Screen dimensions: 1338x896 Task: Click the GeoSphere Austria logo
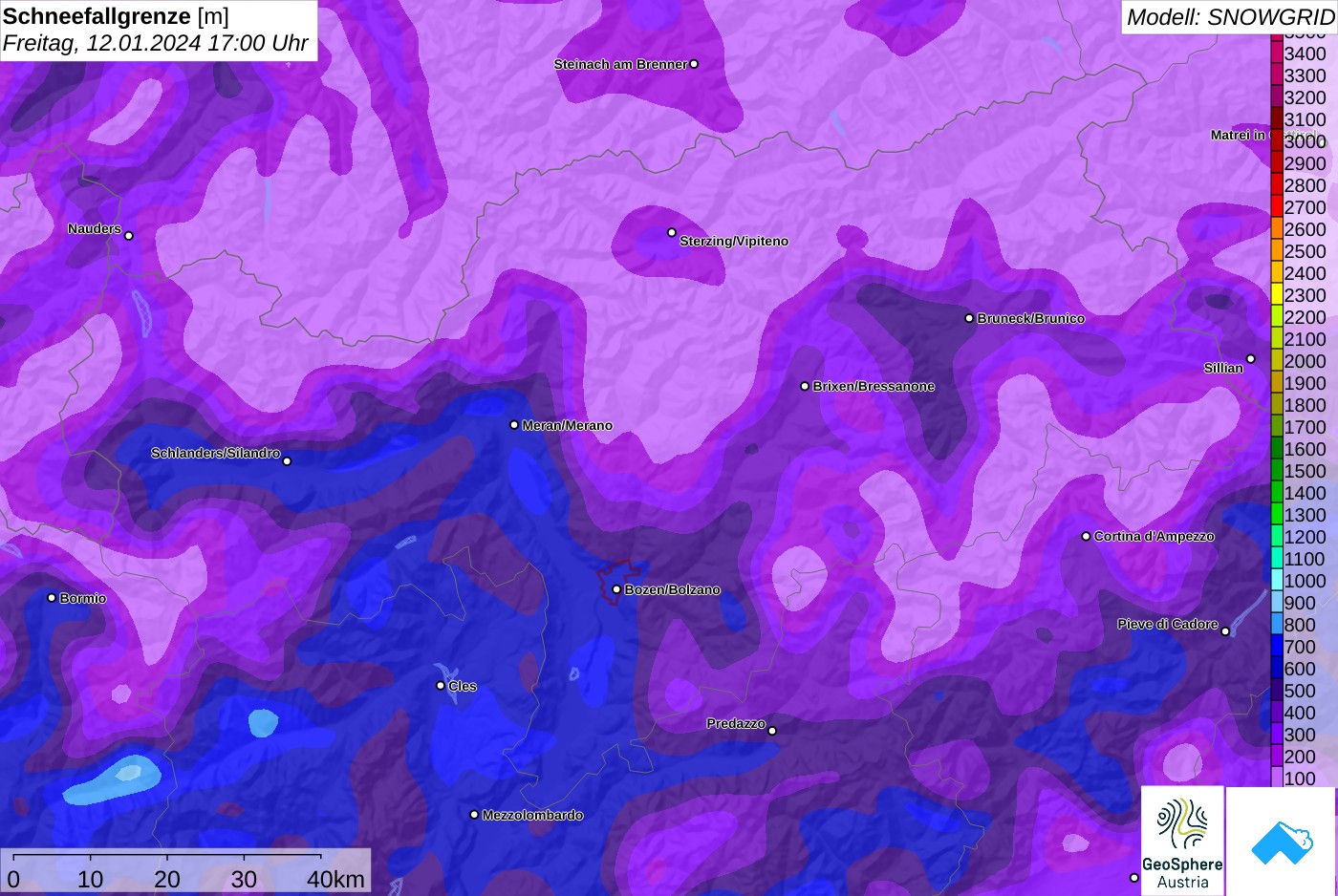point(1182,841)
